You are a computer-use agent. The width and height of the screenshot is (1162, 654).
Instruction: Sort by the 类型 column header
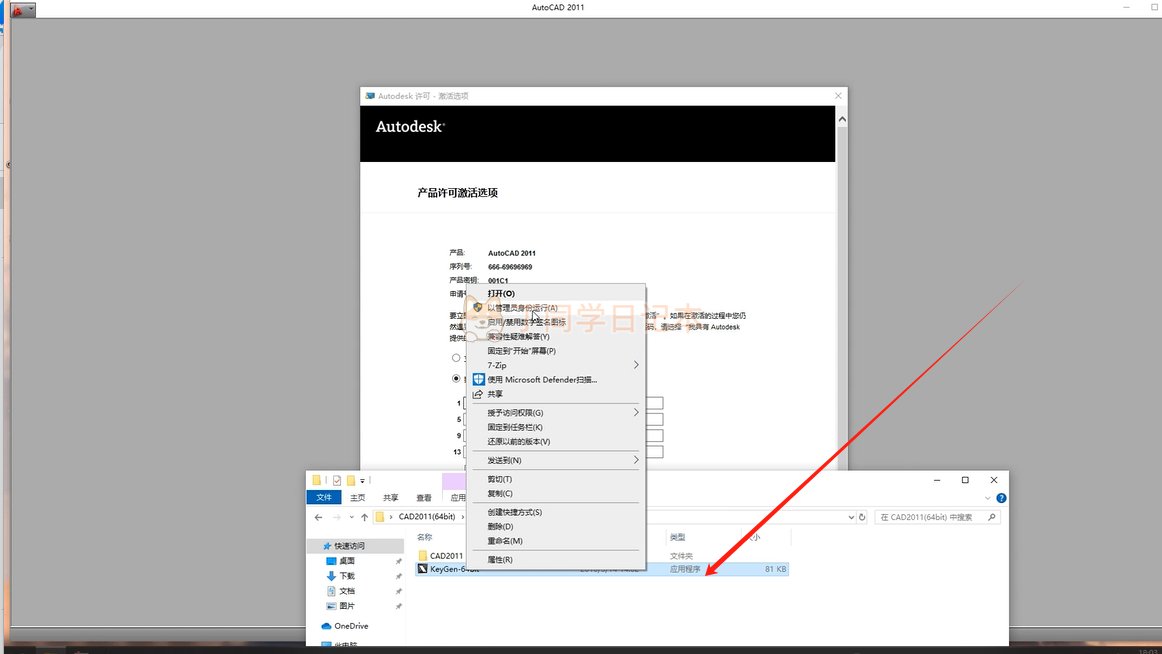point(677,537)
